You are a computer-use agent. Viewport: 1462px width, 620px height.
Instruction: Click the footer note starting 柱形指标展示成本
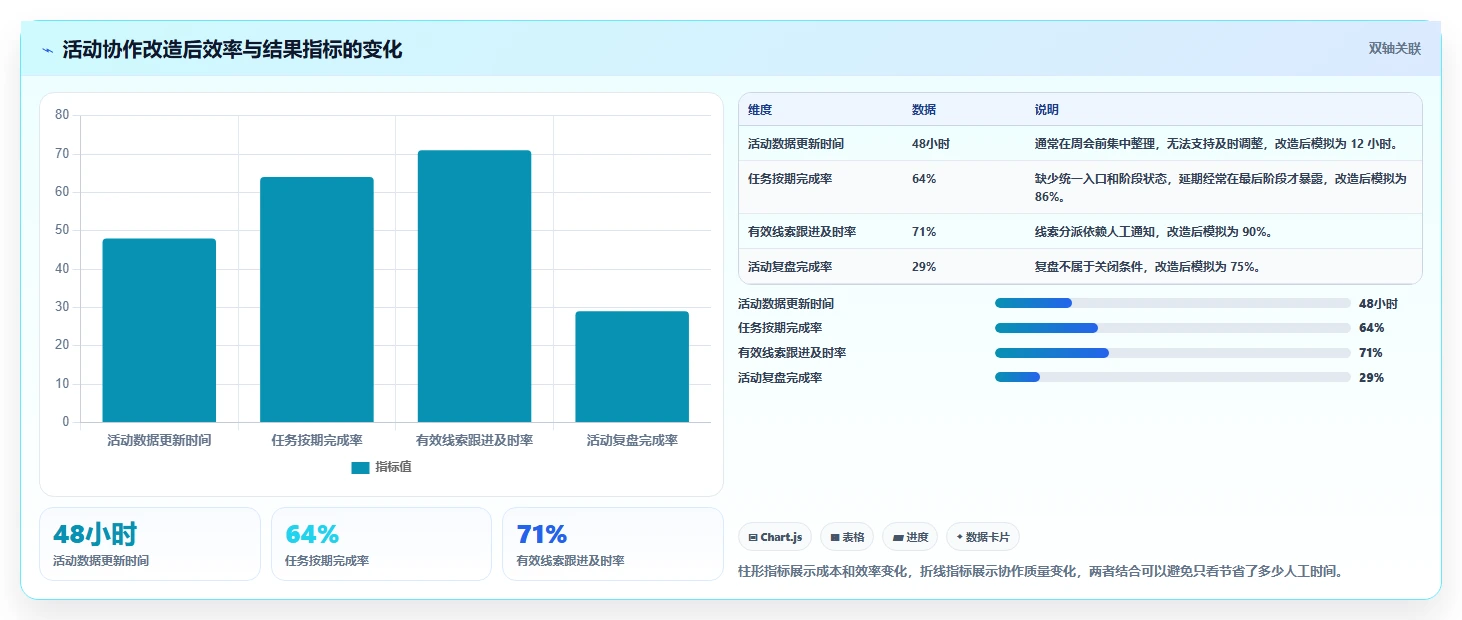tap(1040, 571)
